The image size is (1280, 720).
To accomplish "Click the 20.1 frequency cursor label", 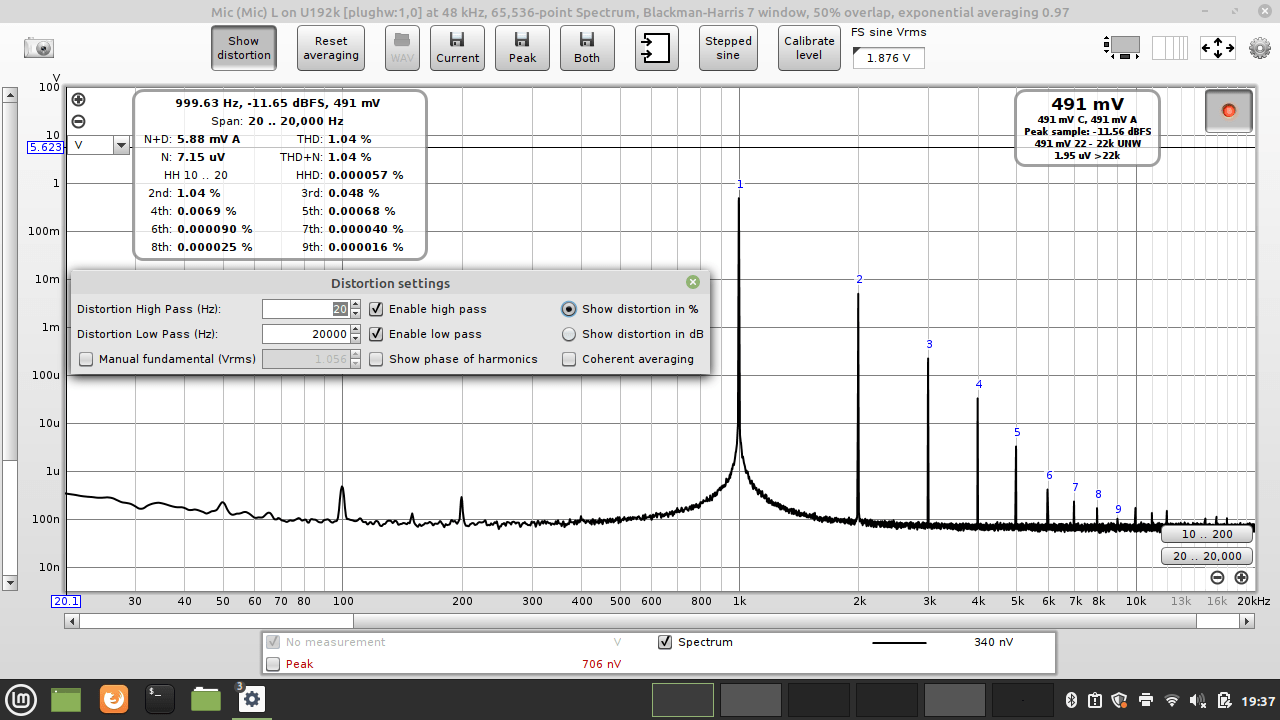I will [x=66, y=601].
